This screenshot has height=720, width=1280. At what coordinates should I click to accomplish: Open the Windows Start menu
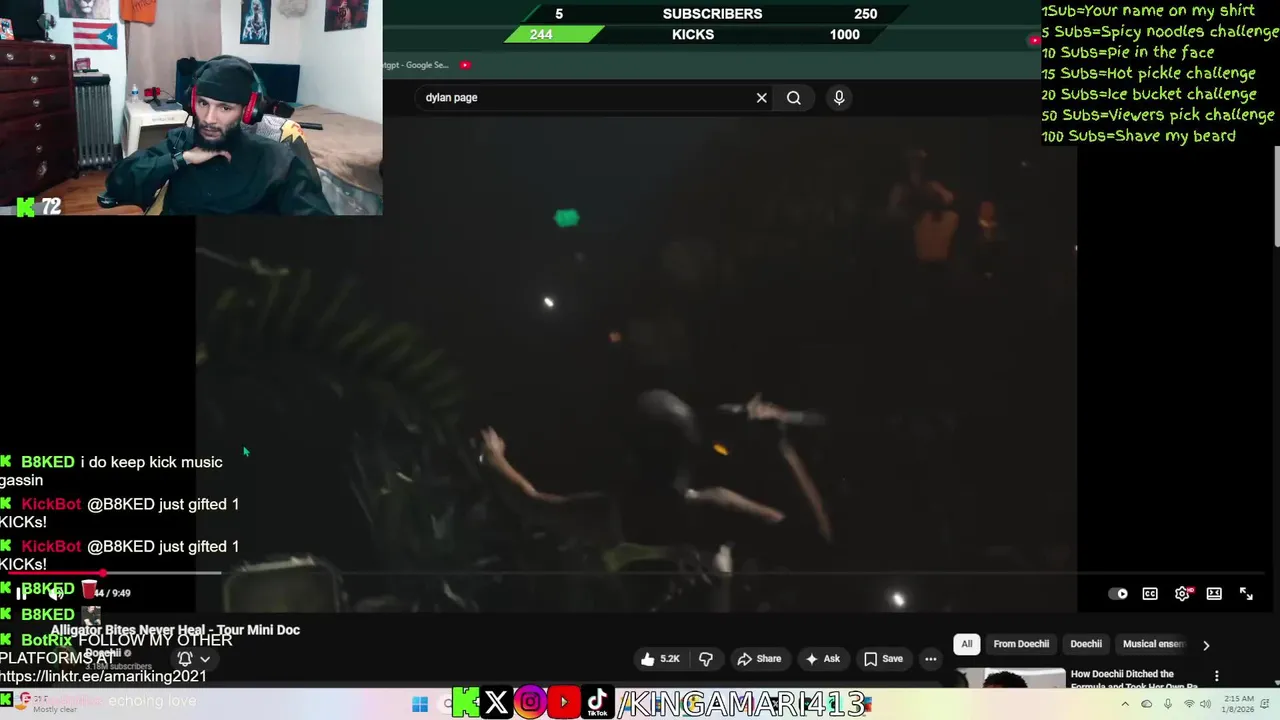tap(420, 704)
